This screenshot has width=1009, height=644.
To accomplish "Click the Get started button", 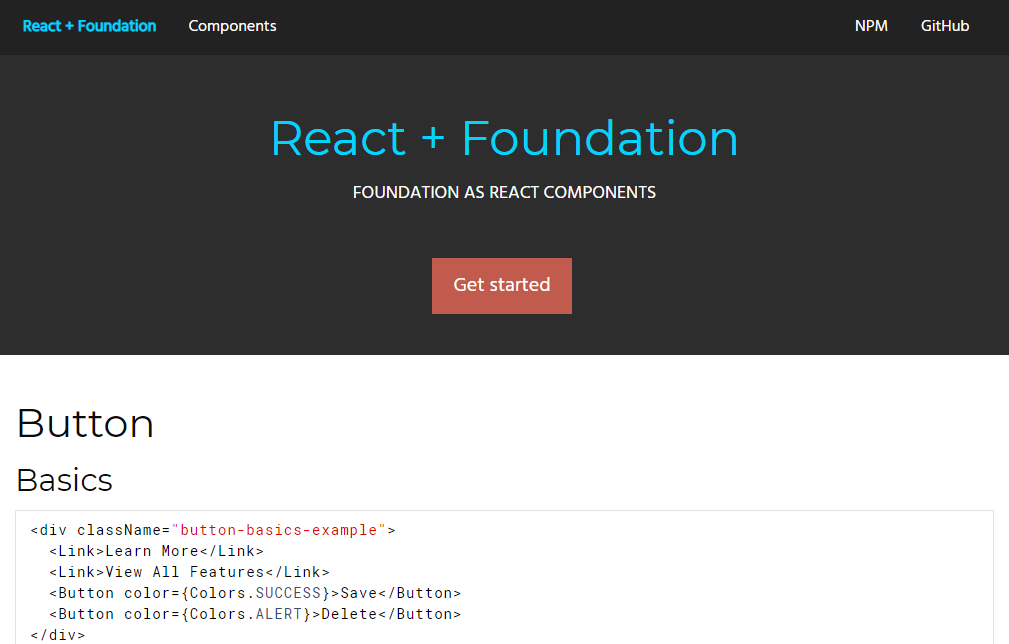I will (502, 286).
